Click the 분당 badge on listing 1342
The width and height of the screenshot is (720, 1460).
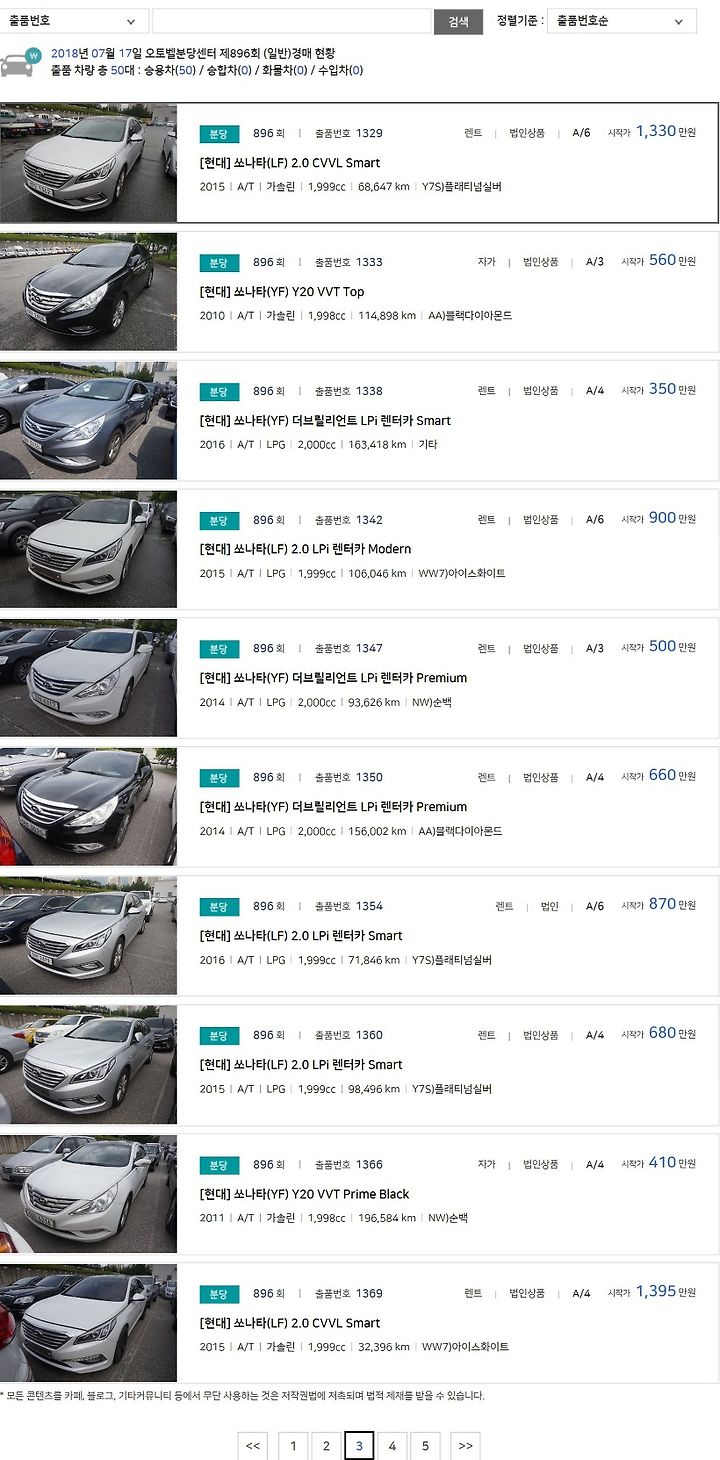point(218,520)
